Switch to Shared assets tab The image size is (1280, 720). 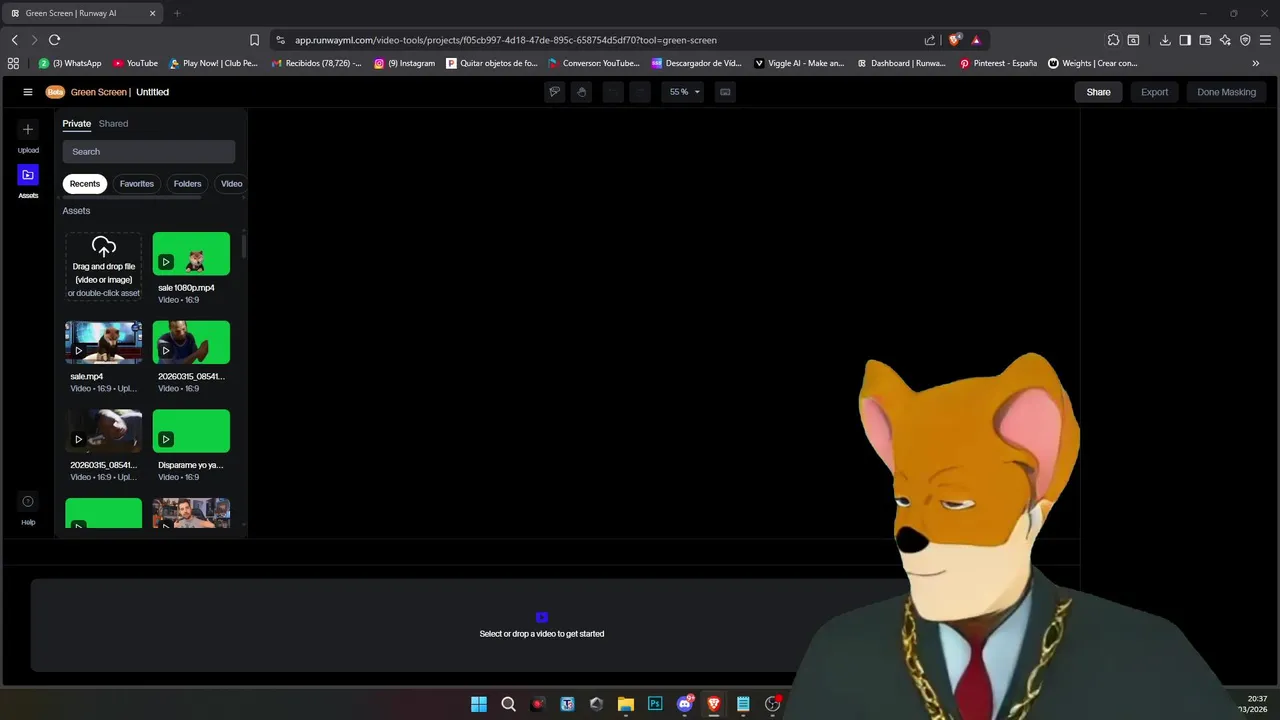(x=113, y=124)
